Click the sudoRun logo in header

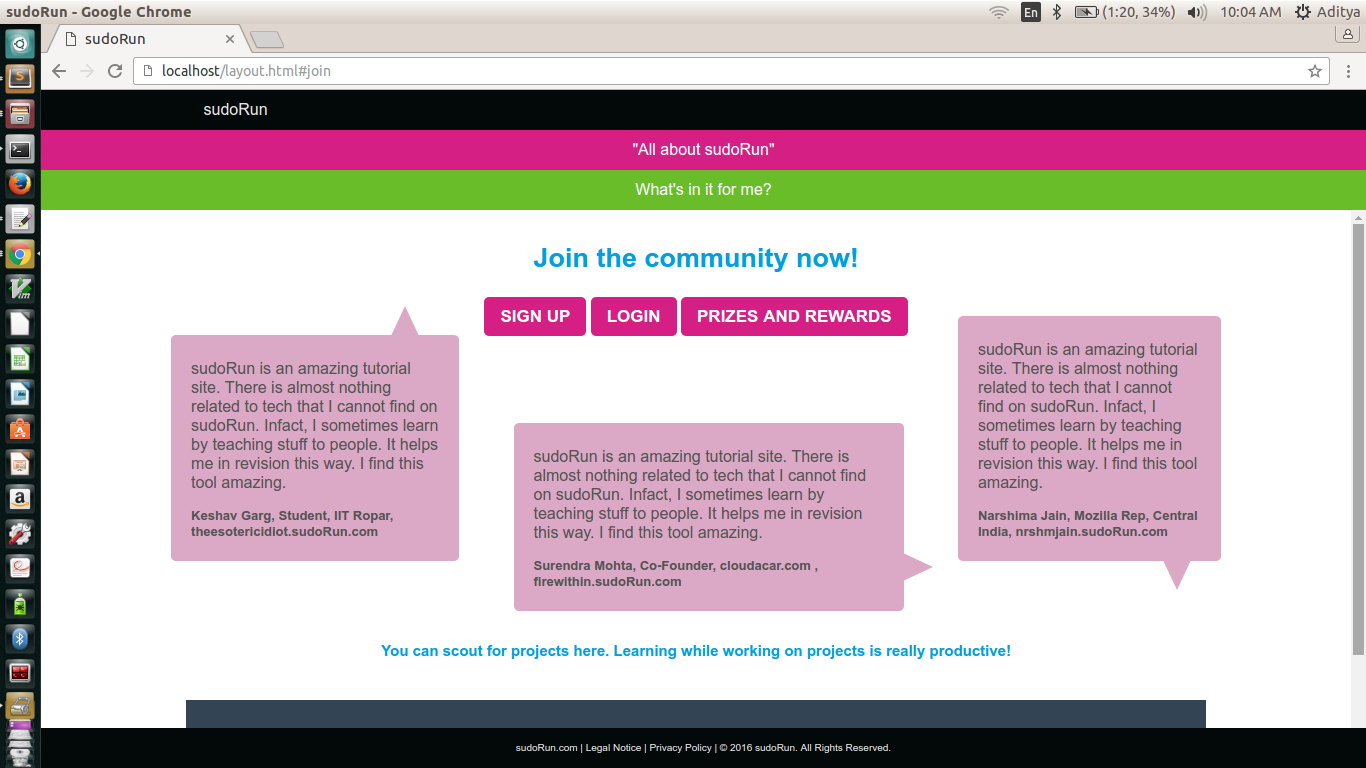tap(235, 110)
